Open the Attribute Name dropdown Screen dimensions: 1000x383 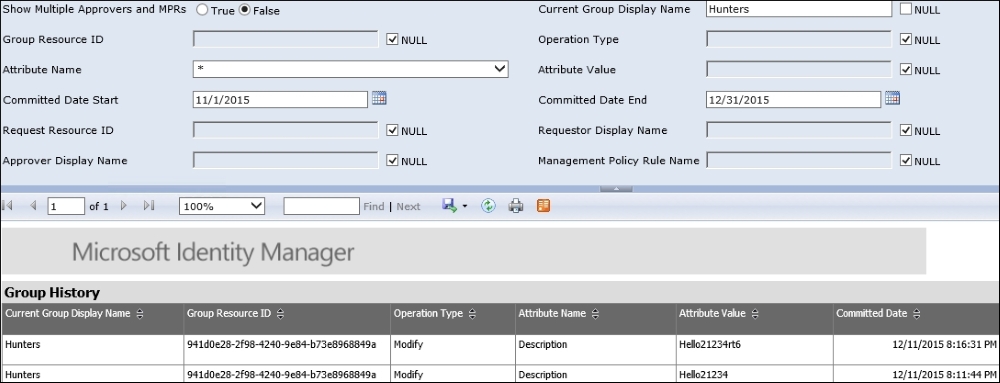[x=350, y=69]
